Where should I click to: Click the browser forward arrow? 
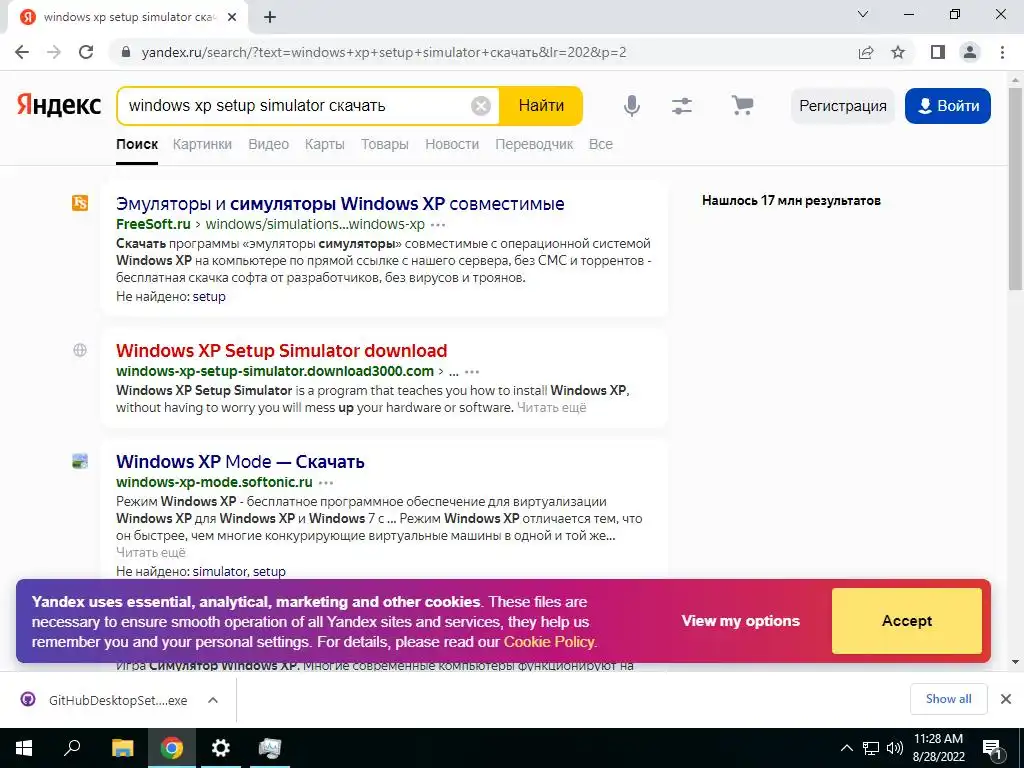[x=54, y=52]
